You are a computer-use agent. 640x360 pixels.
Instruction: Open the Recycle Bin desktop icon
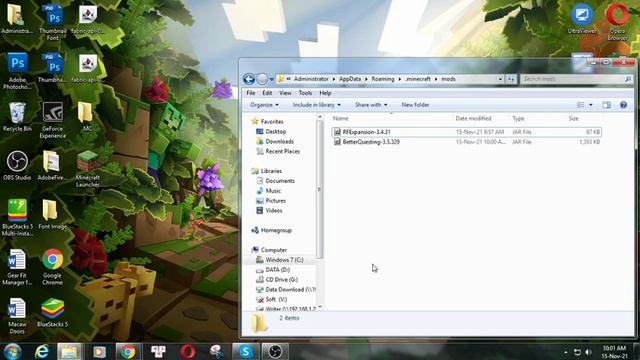pos(17,117)
